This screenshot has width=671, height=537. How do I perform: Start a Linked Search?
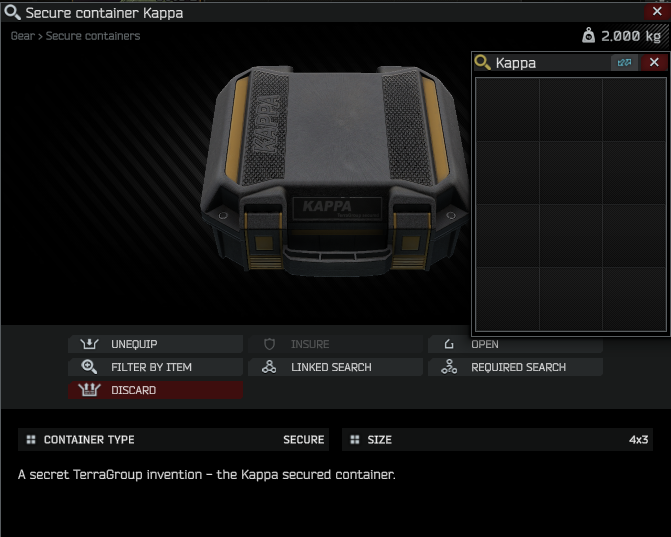[x=335, y=367]
